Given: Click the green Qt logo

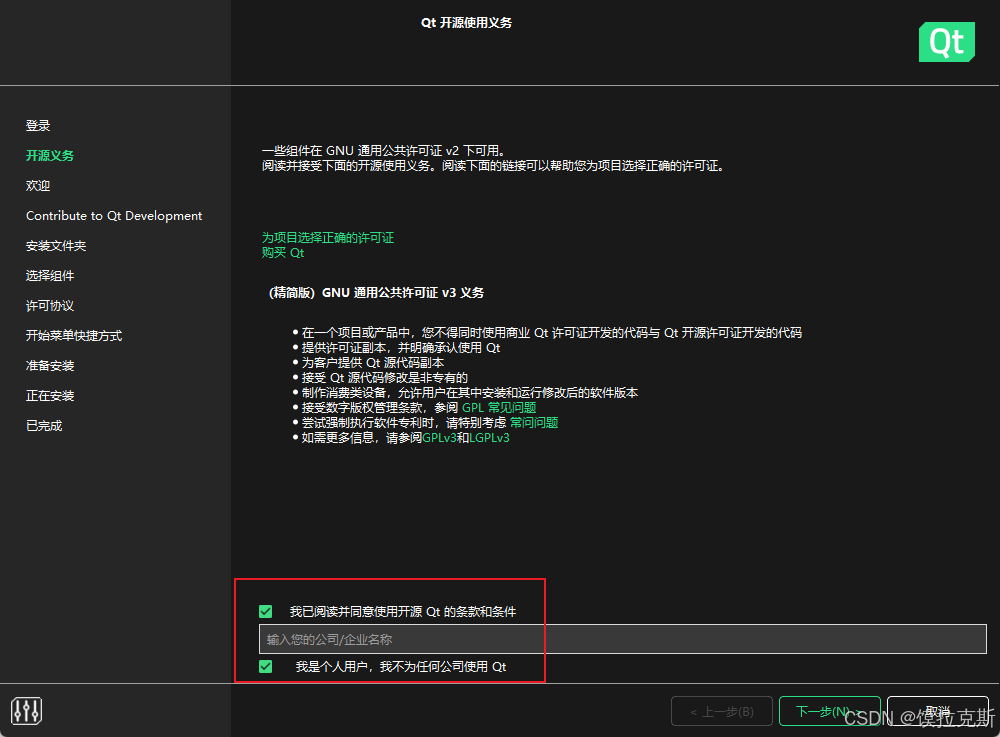Looking at the screenshot, I should [946, 42].
